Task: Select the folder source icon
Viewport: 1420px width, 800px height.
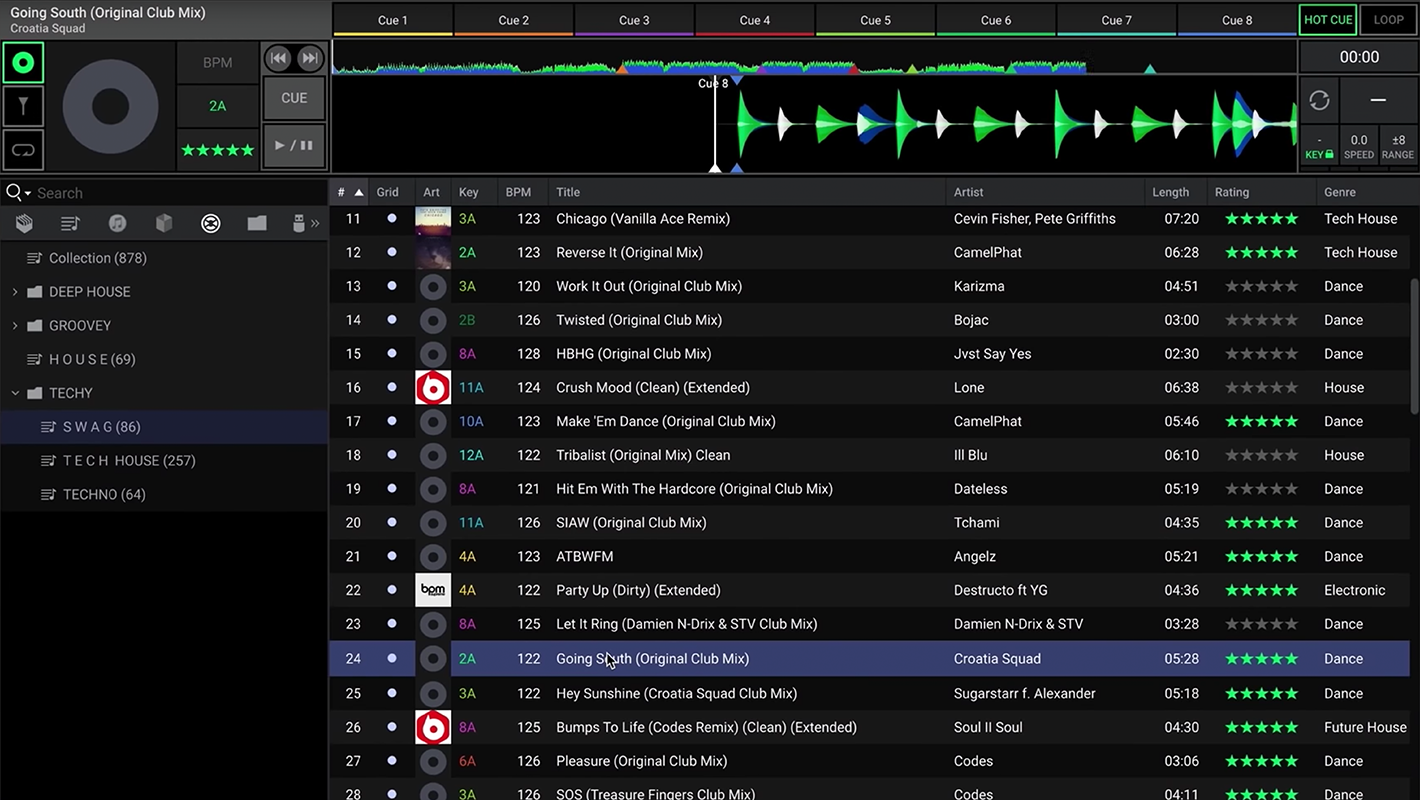Action: 257,223
